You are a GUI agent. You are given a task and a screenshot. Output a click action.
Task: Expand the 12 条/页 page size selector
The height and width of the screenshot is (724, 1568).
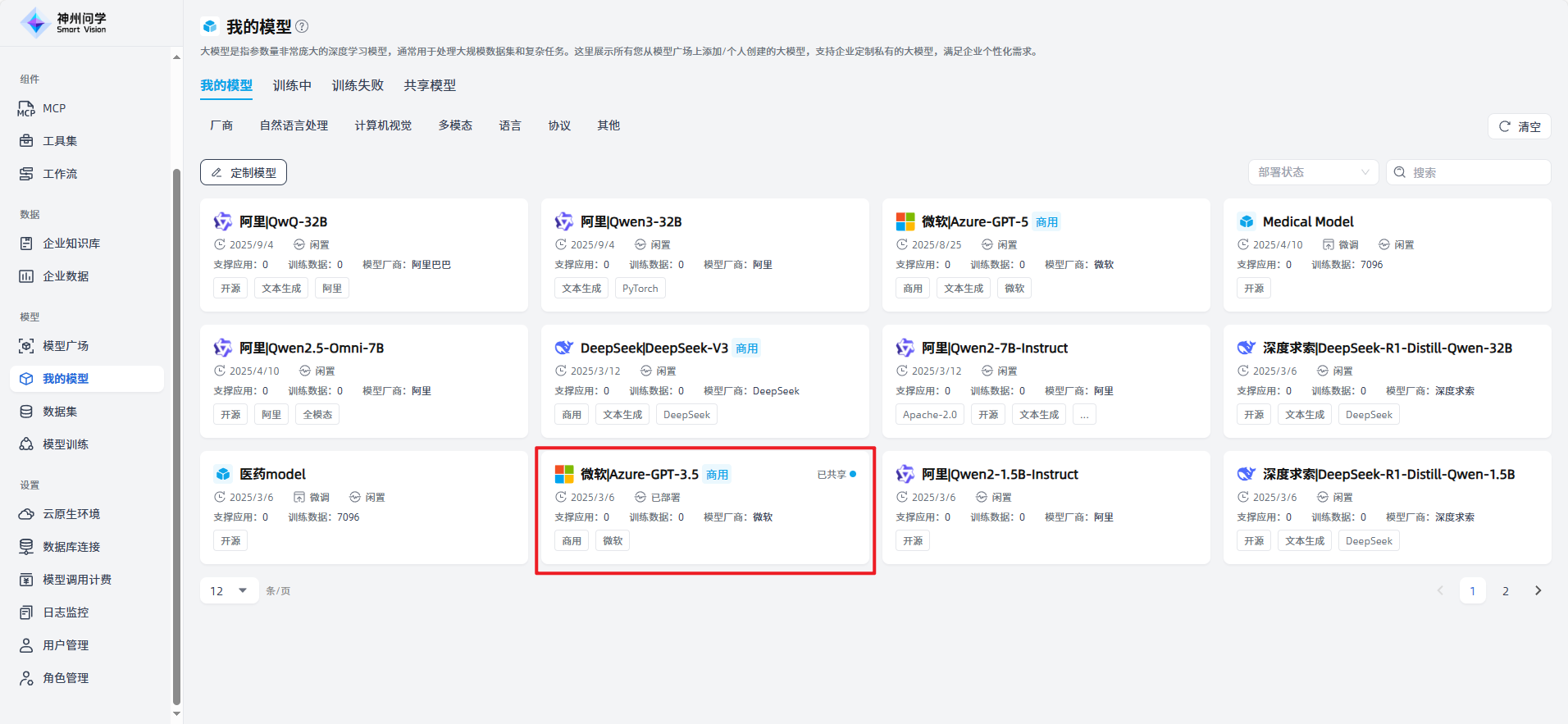click(x=229, y=590)
